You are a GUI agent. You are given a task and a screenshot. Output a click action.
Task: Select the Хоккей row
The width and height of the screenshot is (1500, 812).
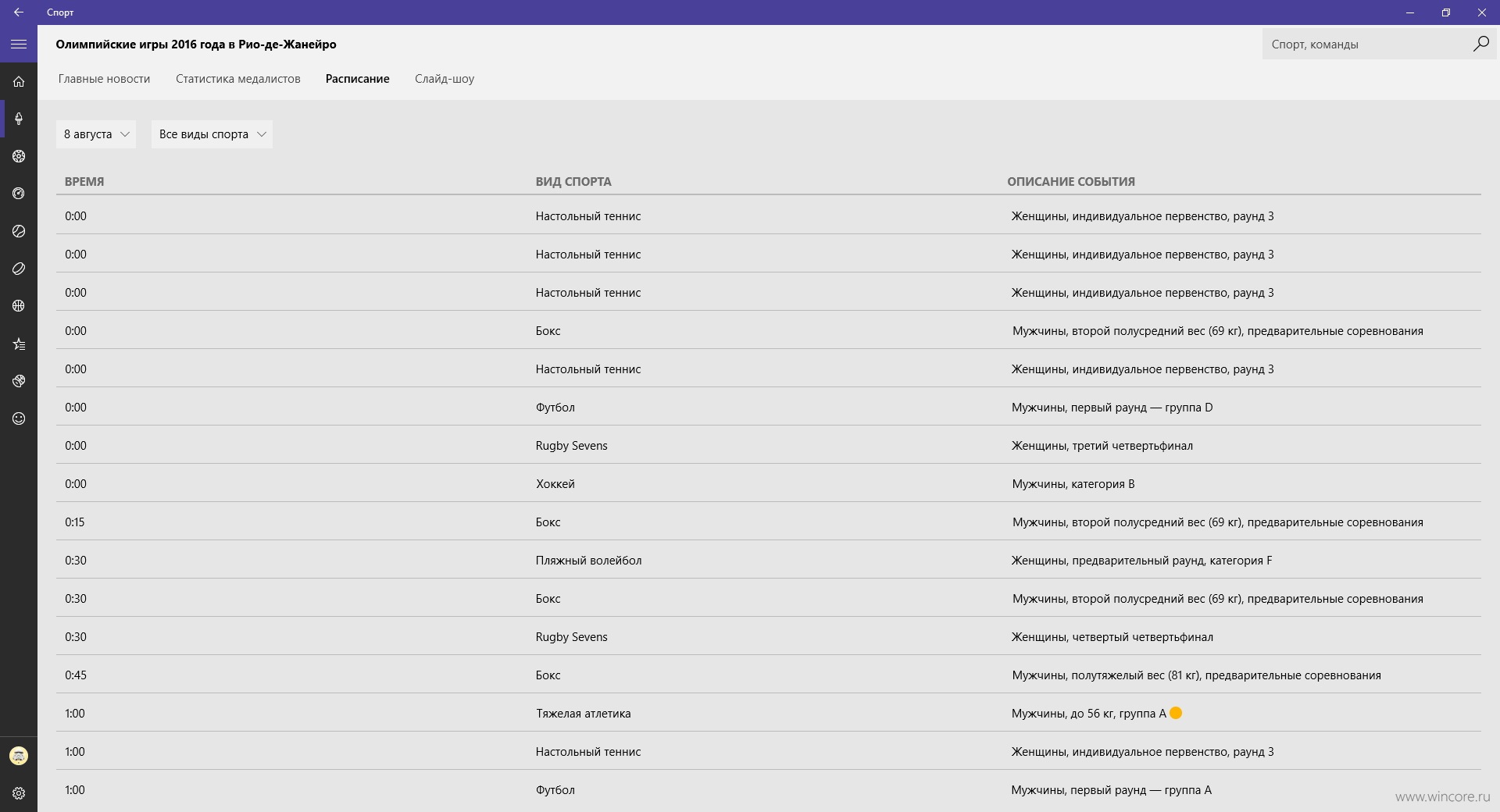(x=769, y=484)
